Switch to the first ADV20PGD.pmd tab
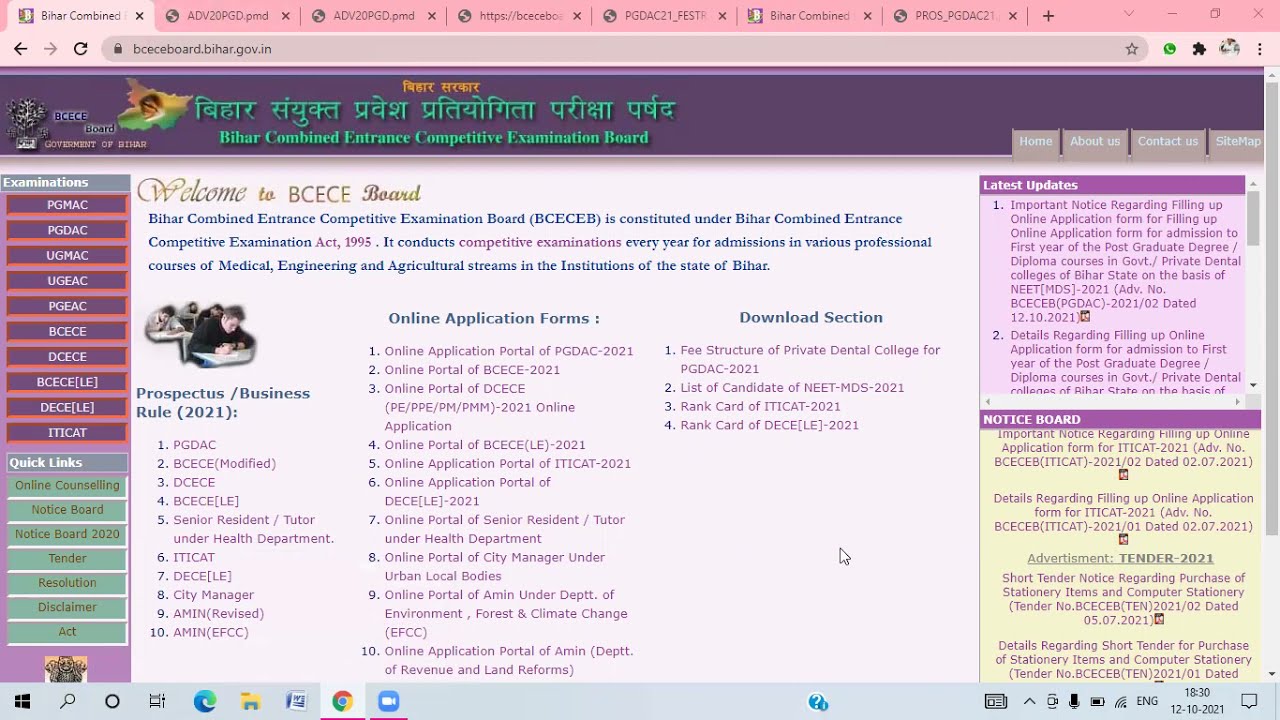Screen dimensions: 1280x720 pyautogui.click(x=228, y=16)
